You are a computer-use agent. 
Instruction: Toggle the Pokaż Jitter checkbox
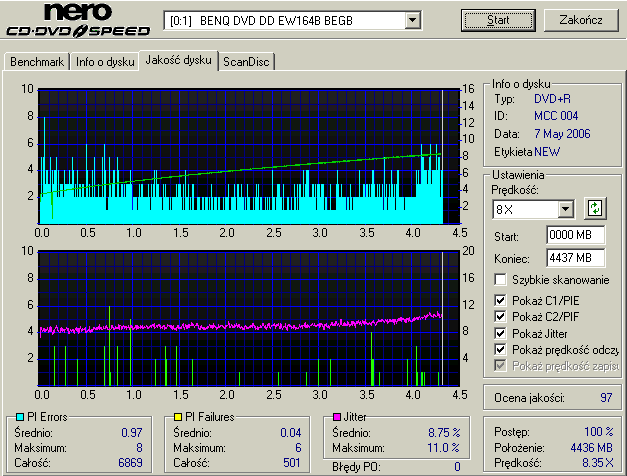[500, 333]
